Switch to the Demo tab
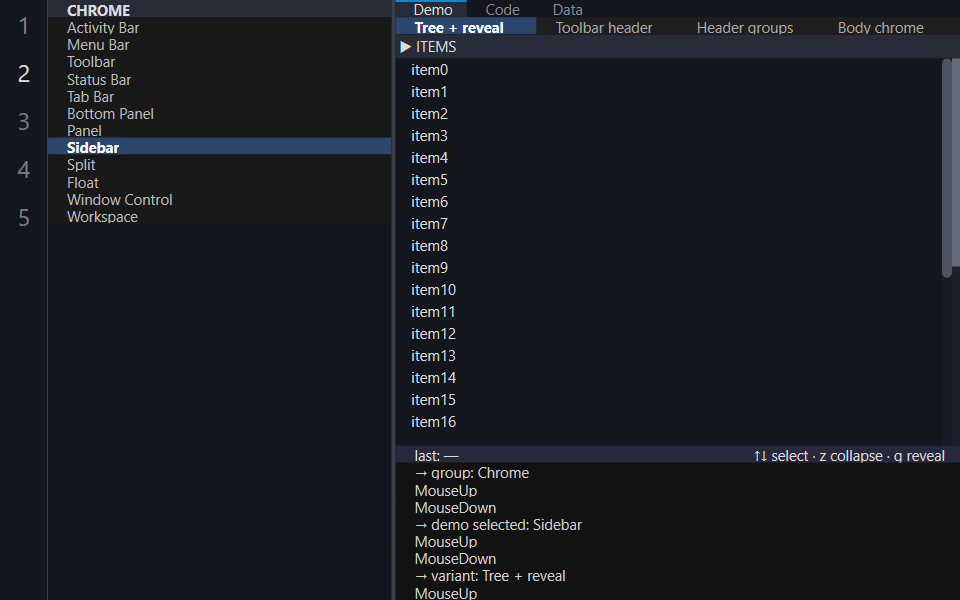960x600 pixels. (x=433, y=10)
